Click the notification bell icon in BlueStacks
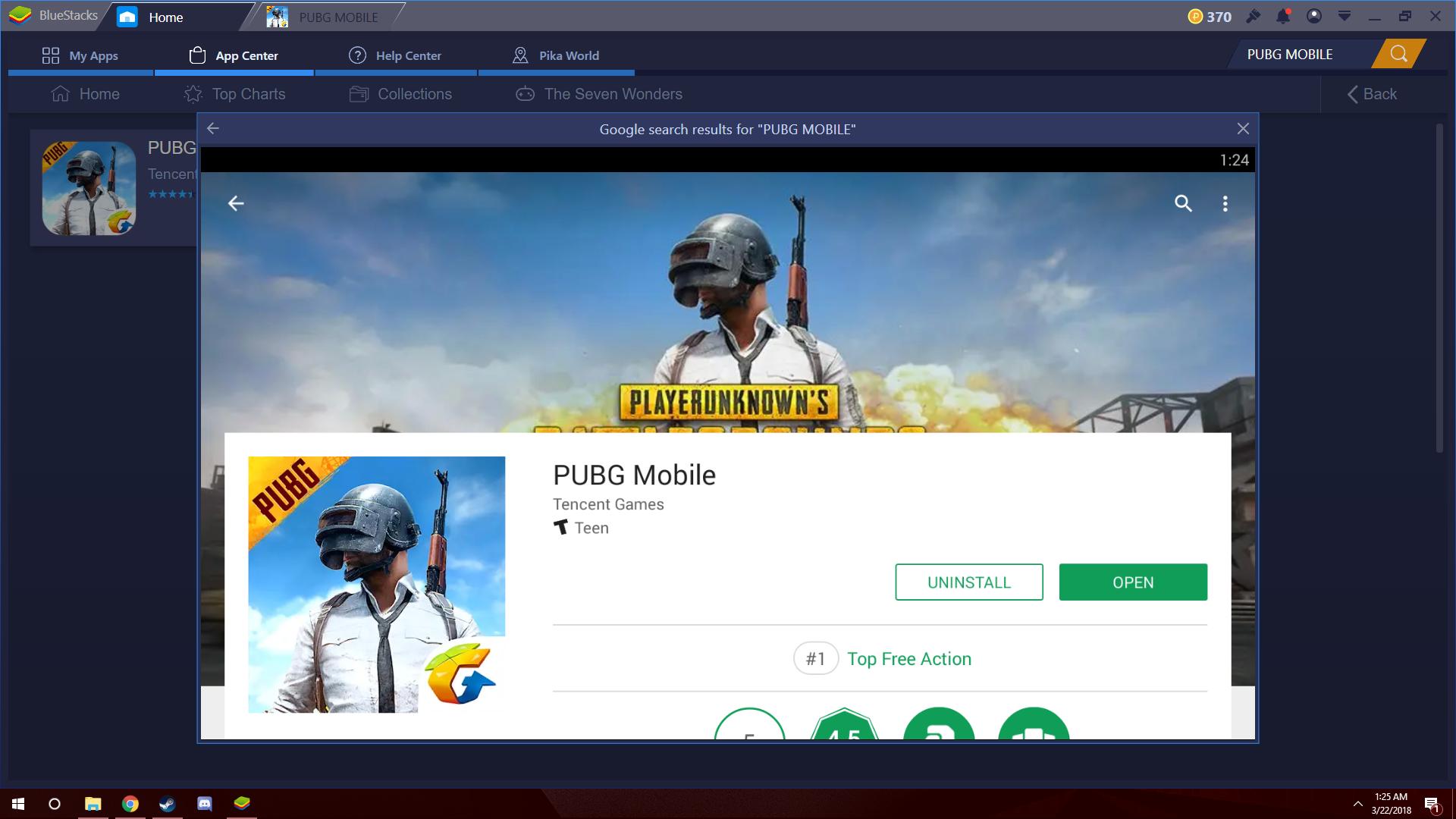Viewport: 1456px width, 819px height. [1284, 16]
